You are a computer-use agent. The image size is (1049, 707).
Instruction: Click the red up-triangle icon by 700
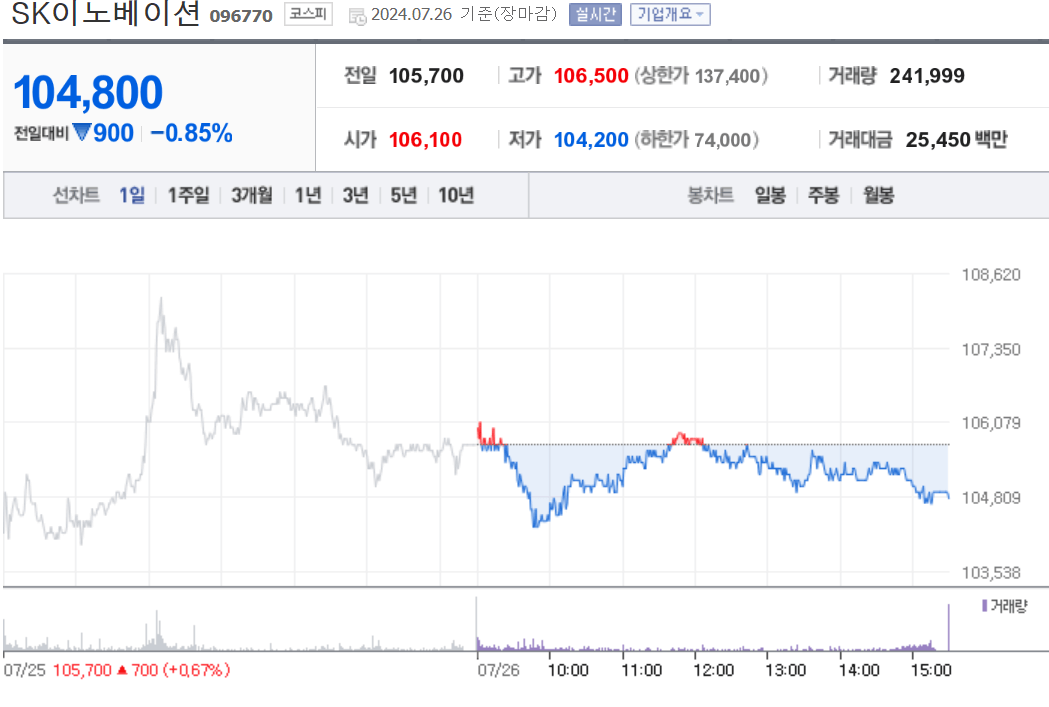click(x=122, y=670)
